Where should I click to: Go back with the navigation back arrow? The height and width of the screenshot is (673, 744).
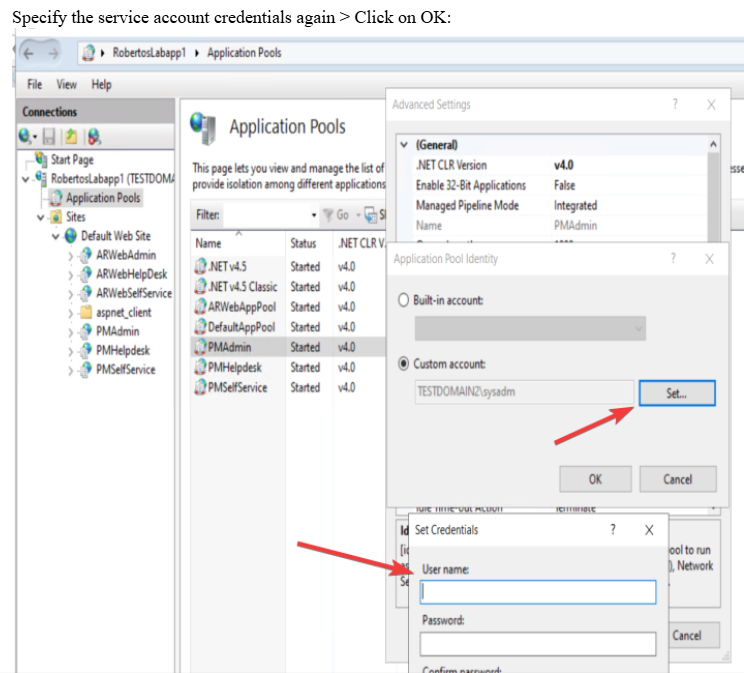pyautogui.click(x=28, y=53)
